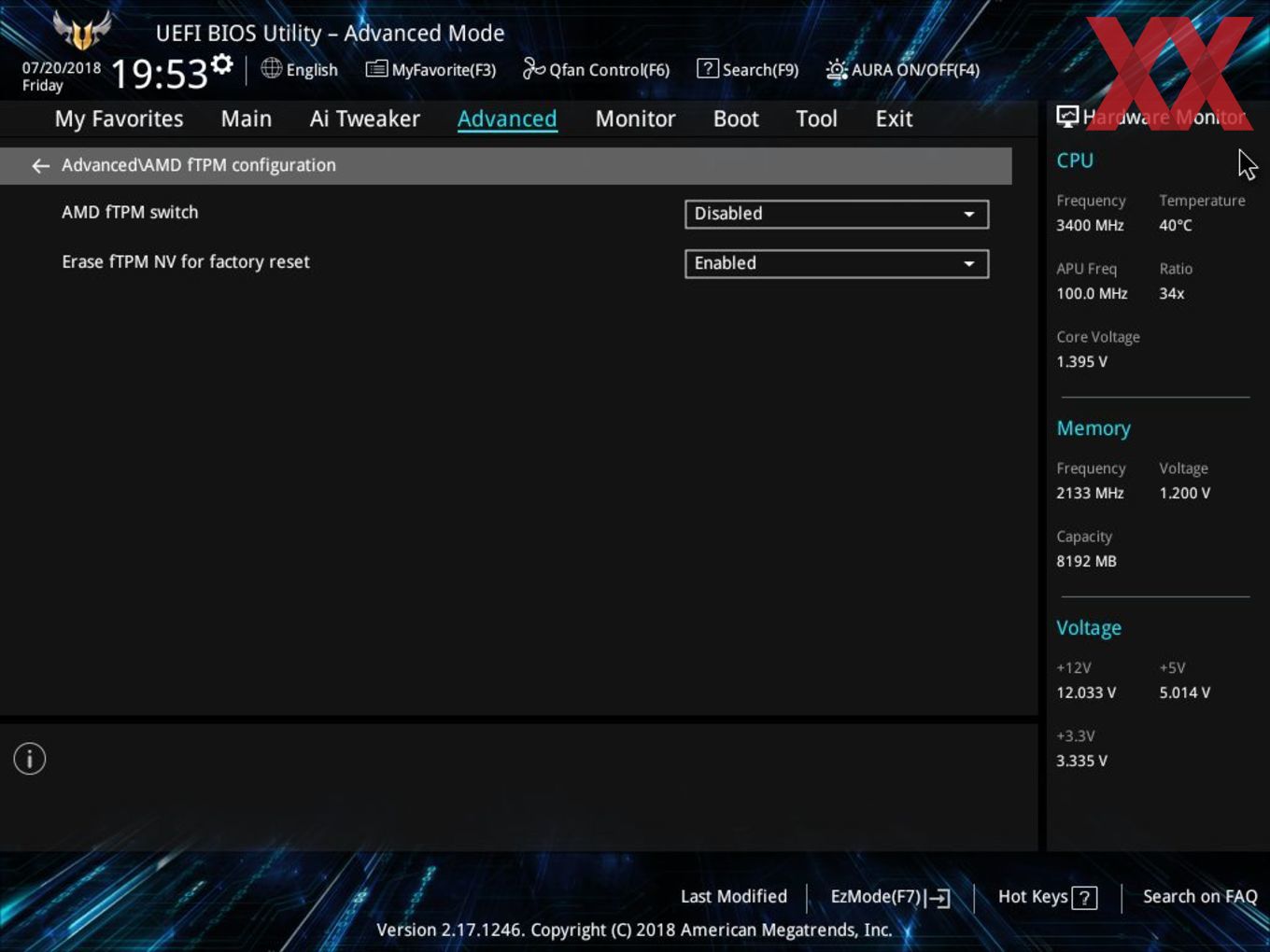Click Memory frequency value 2133 MHz
This screenshot has width=1270, height=952.
pos(1090,494)
